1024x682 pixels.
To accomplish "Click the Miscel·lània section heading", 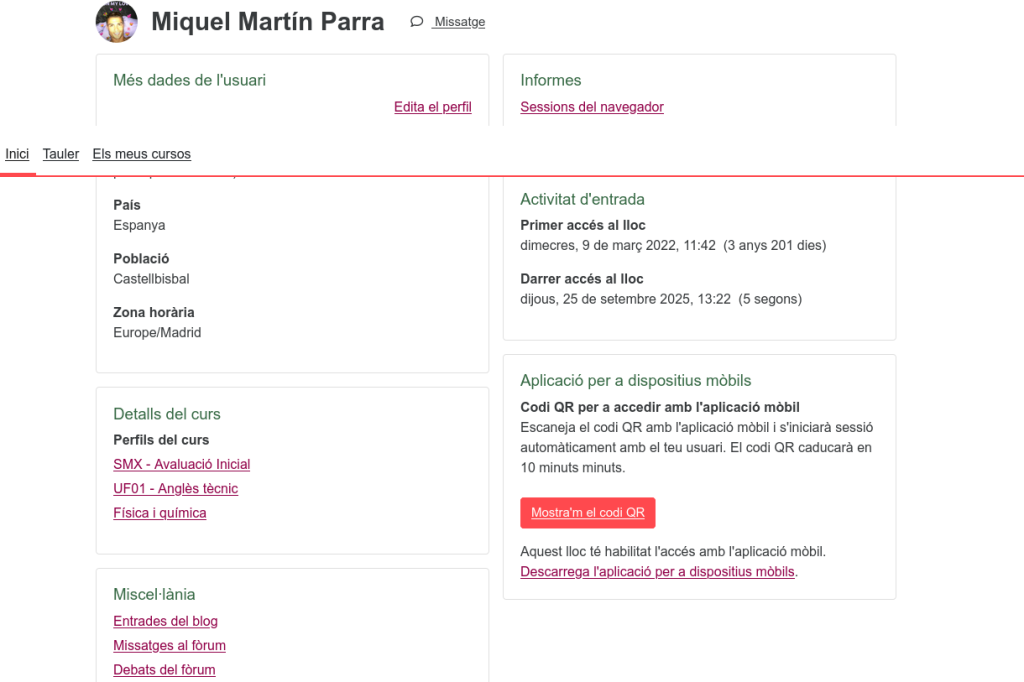I will point(154,595).
